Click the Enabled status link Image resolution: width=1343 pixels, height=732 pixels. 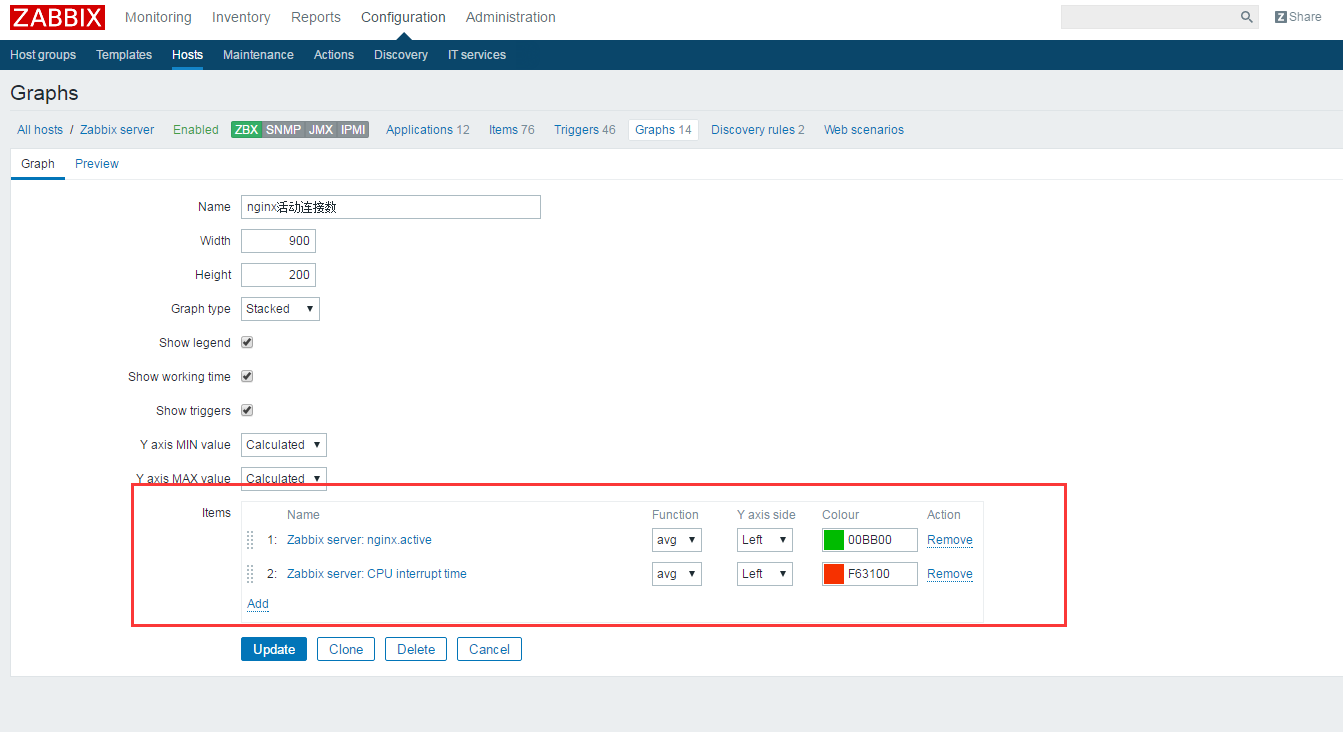pos(196,130)
